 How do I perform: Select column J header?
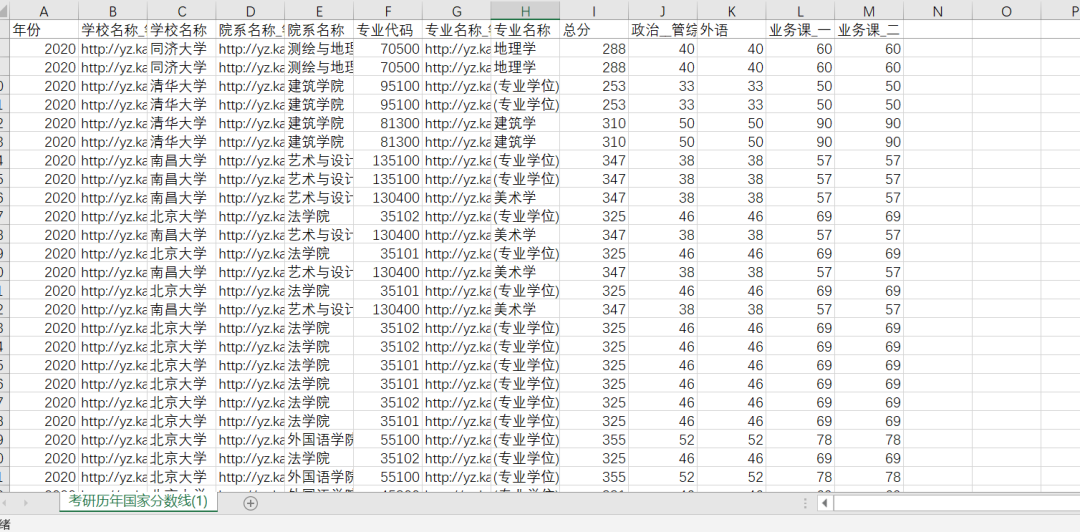(663, 10)
